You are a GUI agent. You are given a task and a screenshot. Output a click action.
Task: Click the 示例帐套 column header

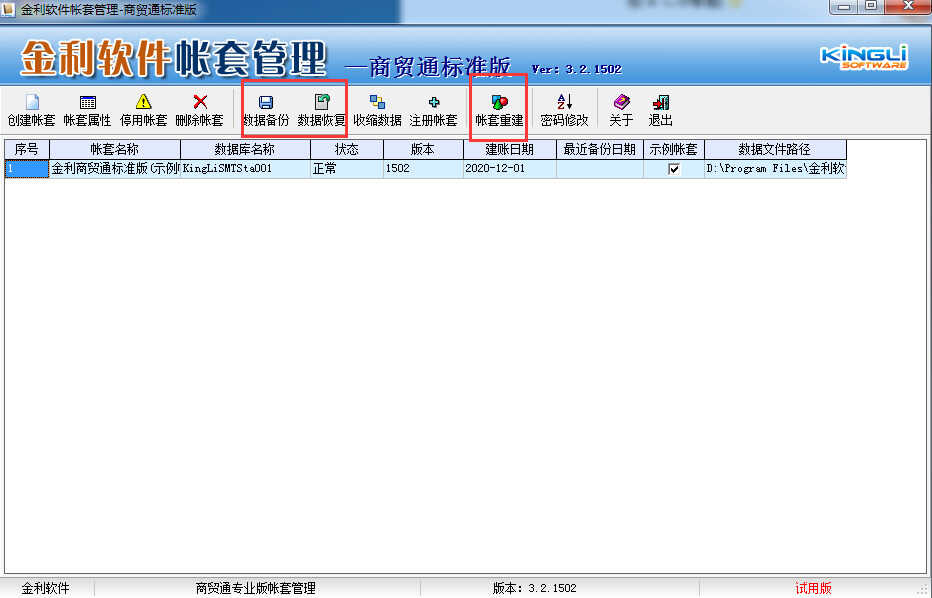coord(674,149)
